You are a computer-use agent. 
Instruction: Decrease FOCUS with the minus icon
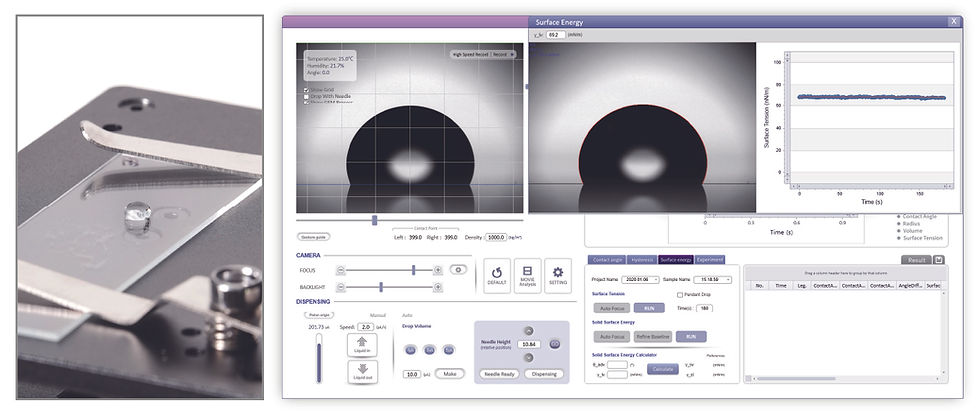(341, 270)
